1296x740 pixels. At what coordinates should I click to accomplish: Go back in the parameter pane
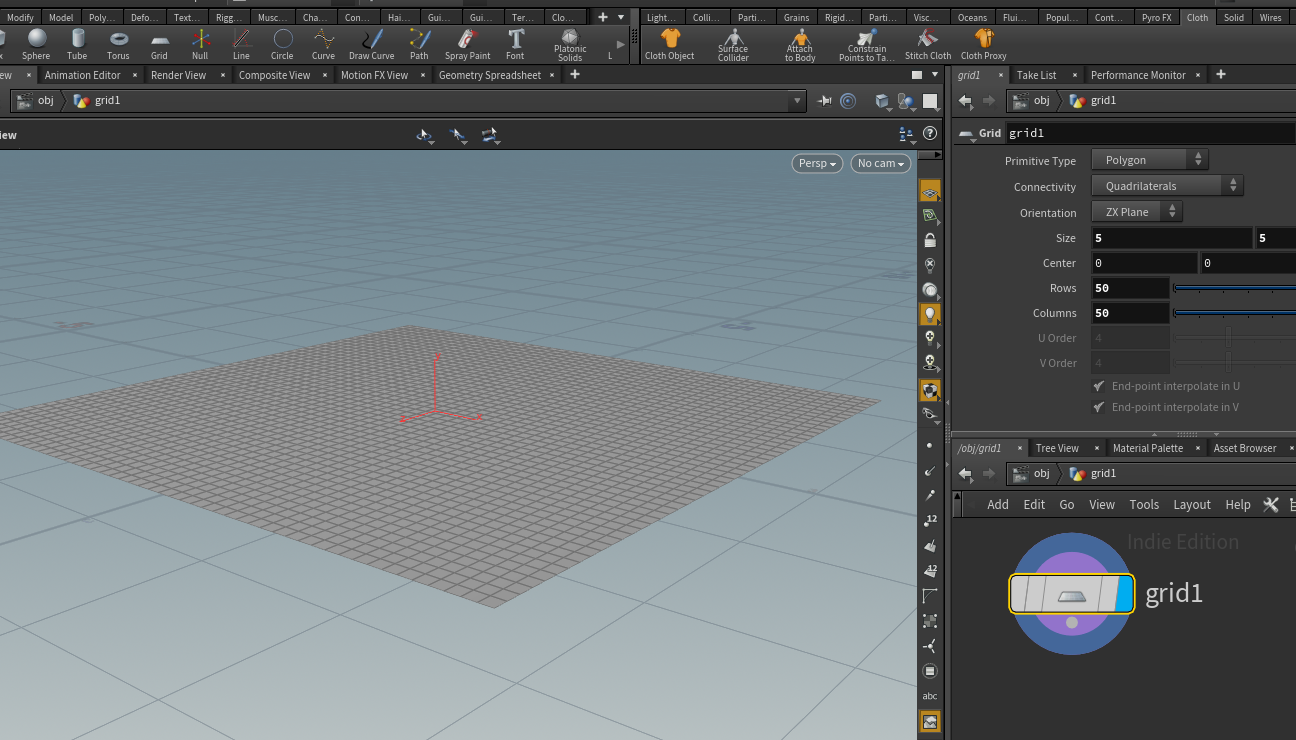pos(966,100)
